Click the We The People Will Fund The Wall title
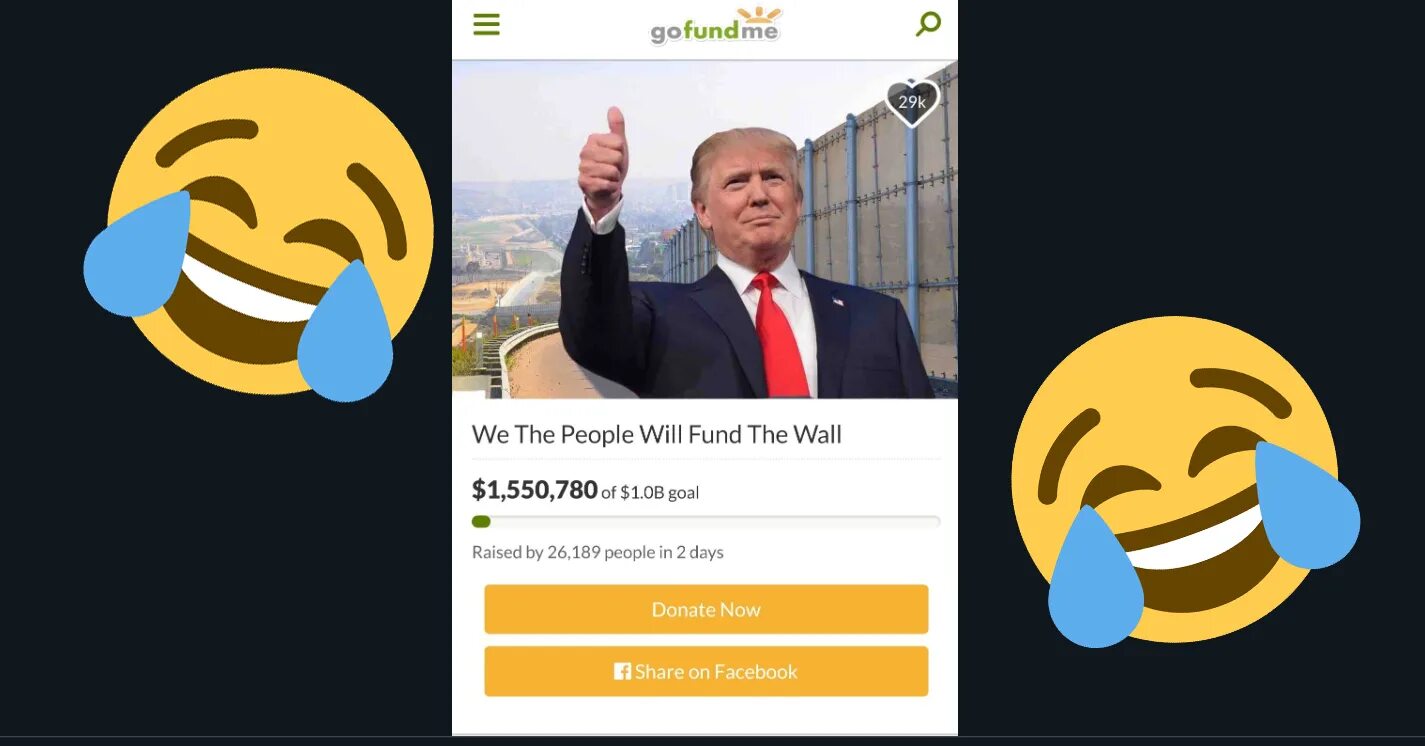This screenshot has height=746, width=1425. (657, 434)
